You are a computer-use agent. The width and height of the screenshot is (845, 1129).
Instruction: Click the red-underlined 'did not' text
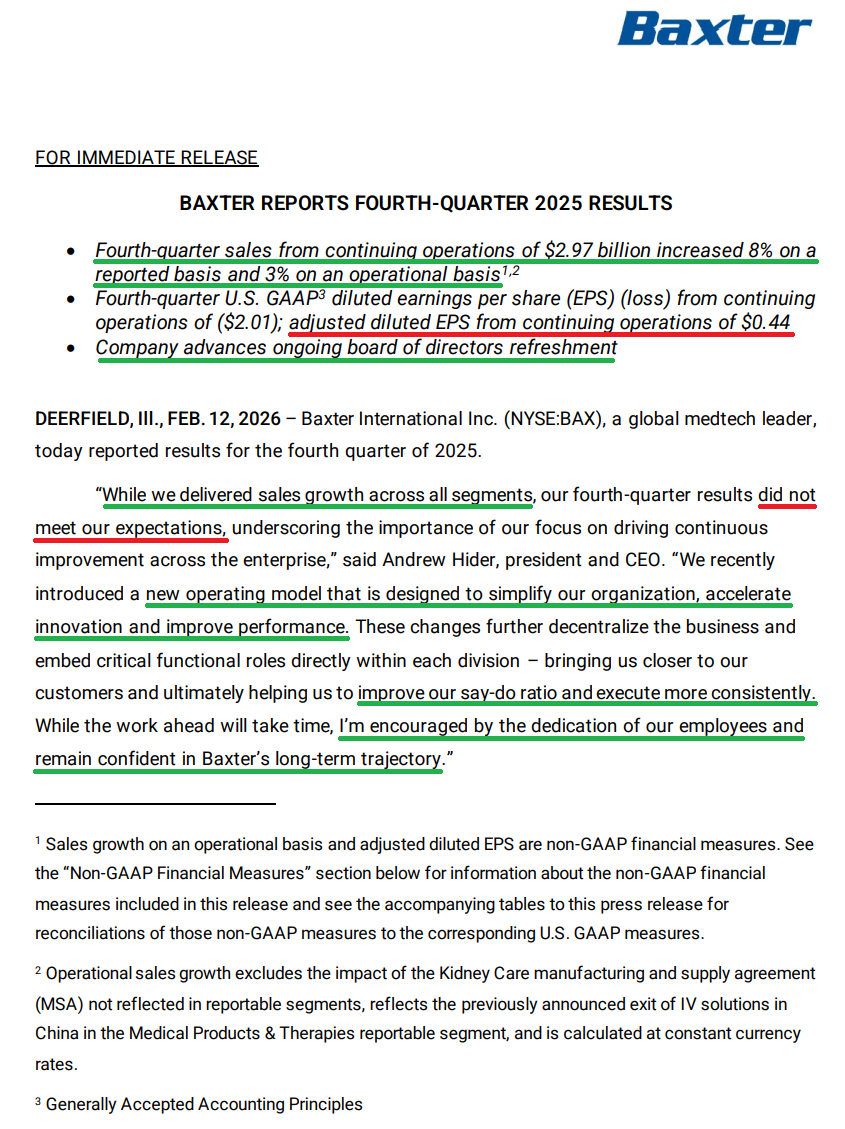[787, 495]
